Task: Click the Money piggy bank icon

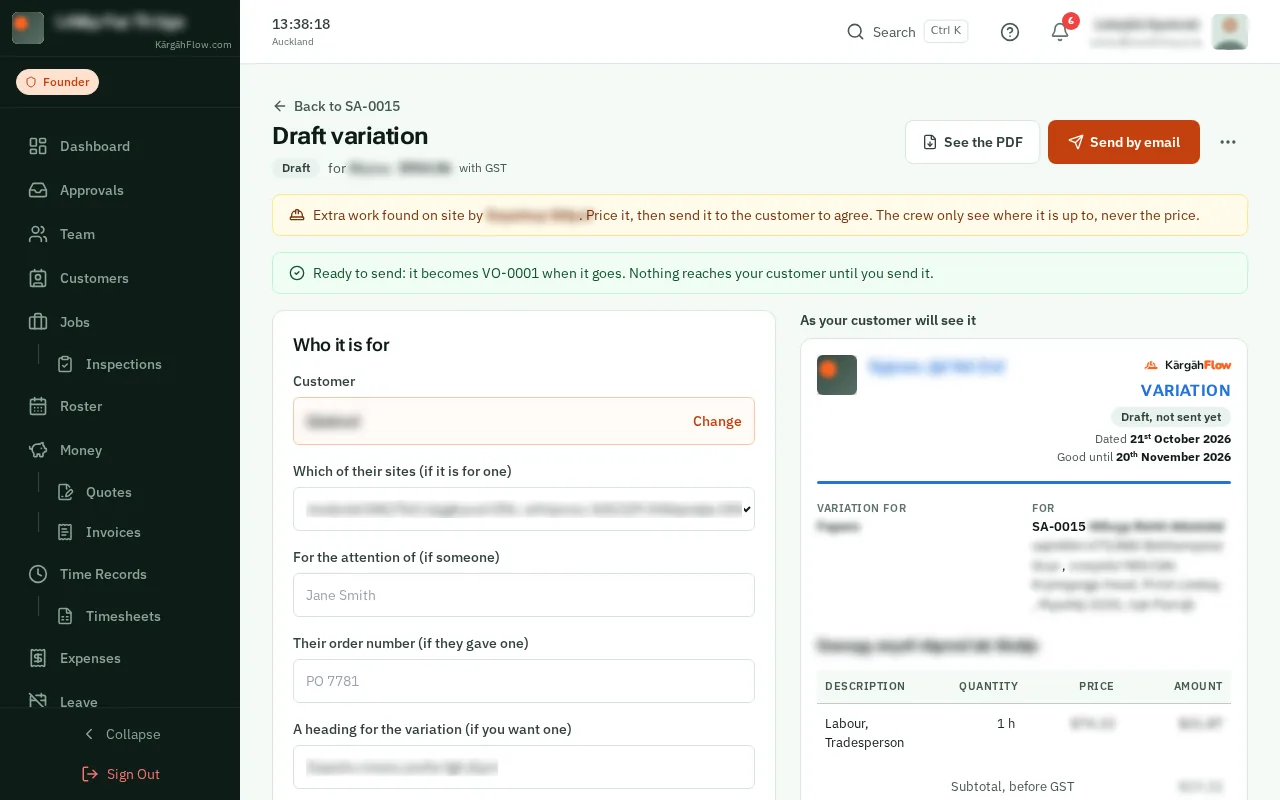Action: tap(38, 450)
